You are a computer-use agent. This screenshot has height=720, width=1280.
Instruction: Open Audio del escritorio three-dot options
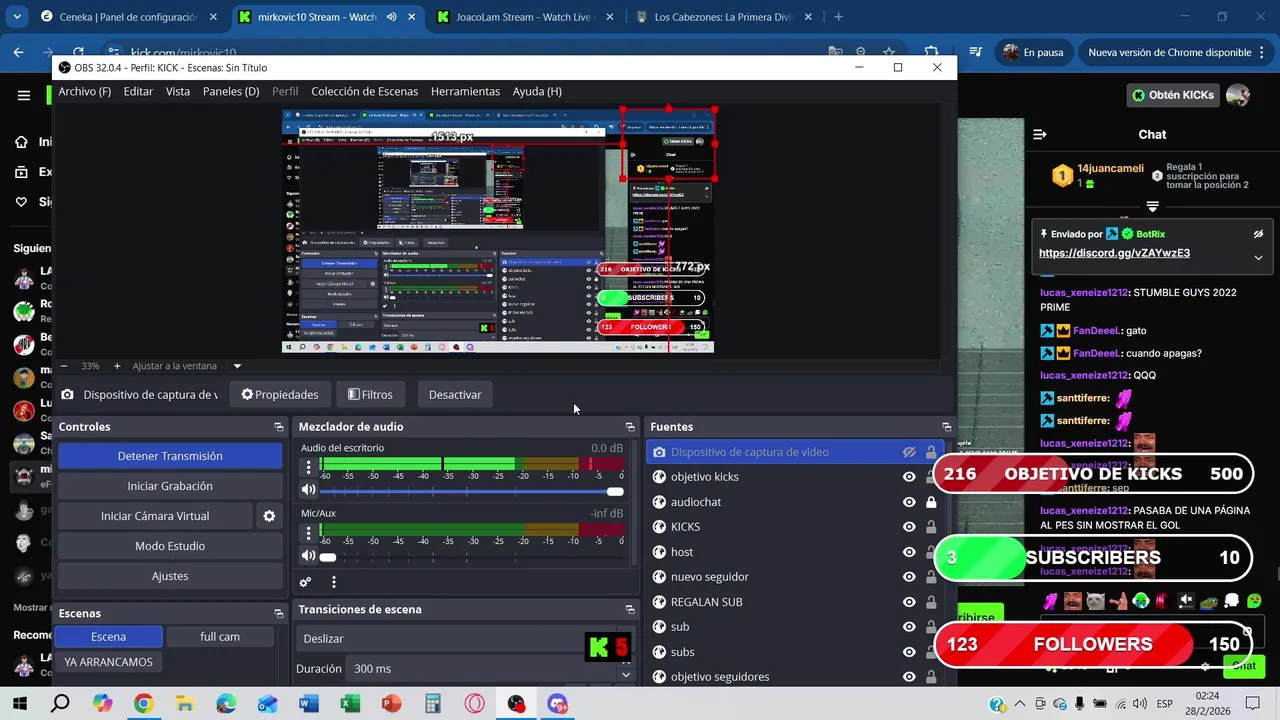coord(308,467)
